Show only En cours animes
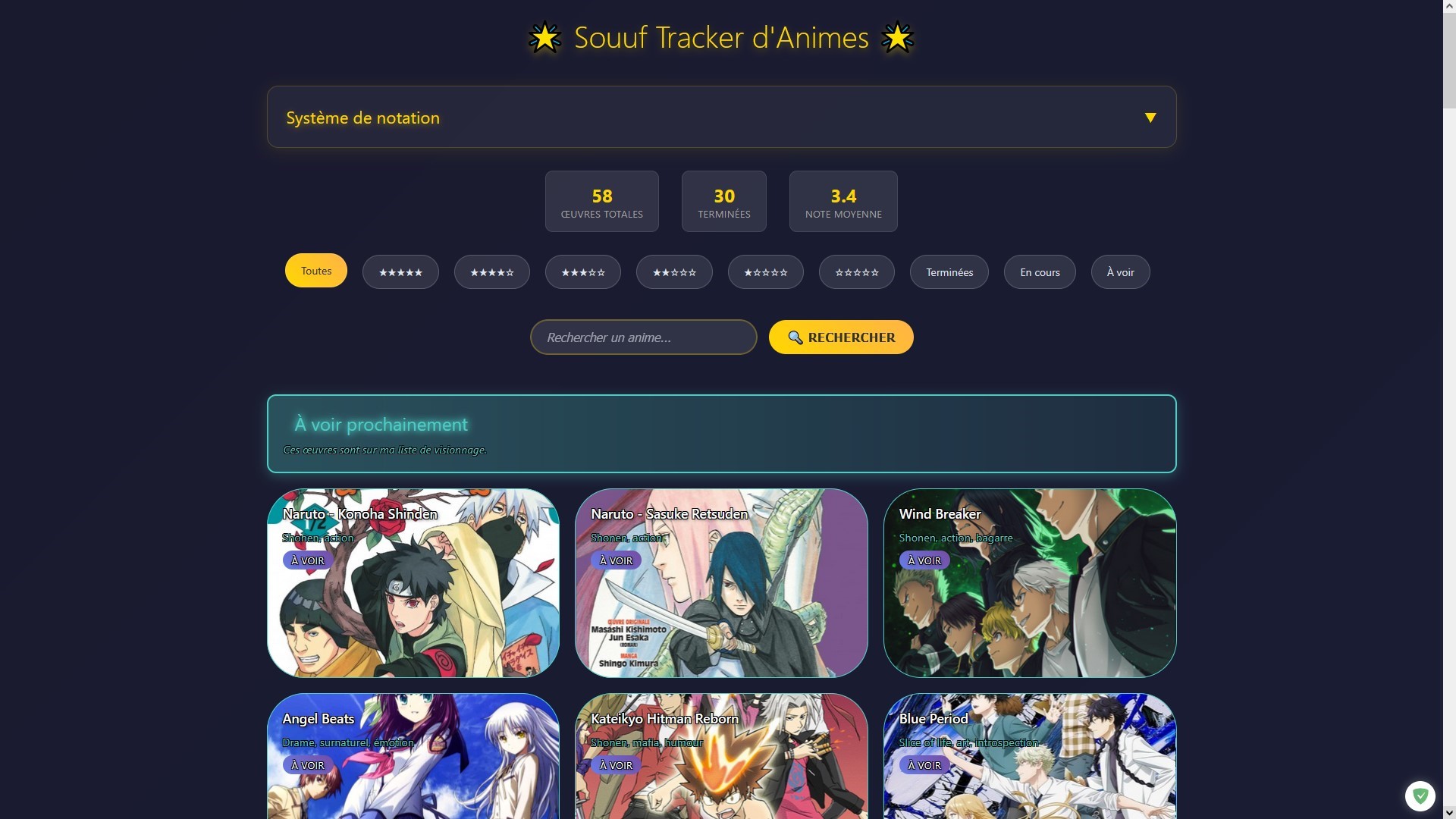Image resolution: width=1456 pixels, height=819 pixels. point(1040,272)
